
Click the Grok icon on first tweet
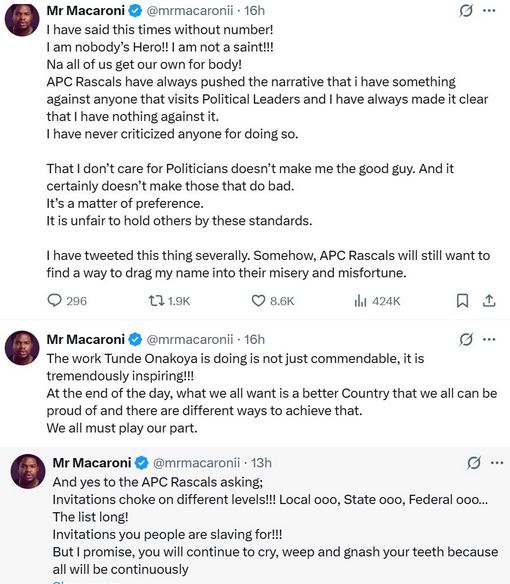(x=466, y=11)
